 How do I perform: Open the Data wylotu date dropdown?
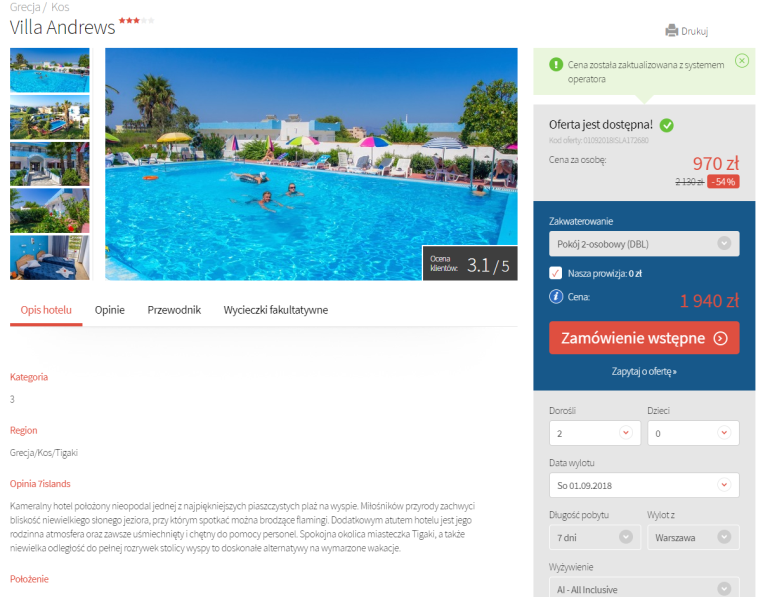click(644, 485)
